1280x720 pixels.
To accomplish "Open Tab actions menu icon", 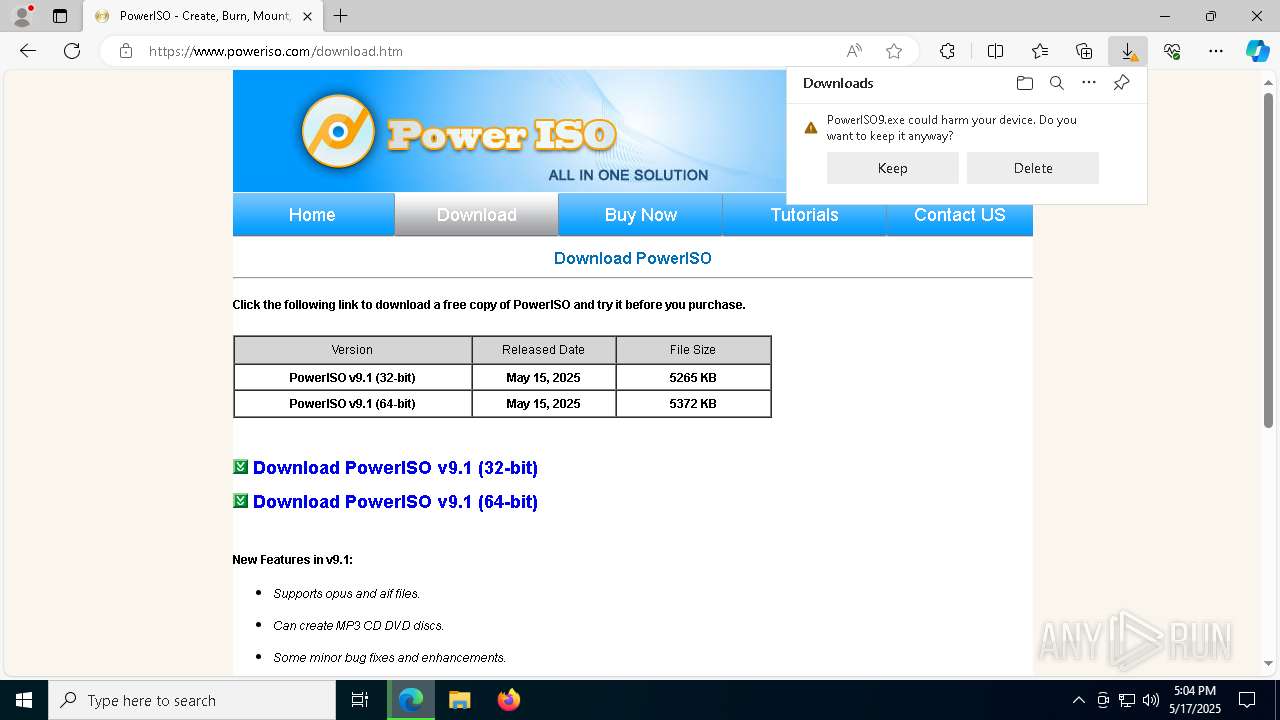I will point(60,16).
